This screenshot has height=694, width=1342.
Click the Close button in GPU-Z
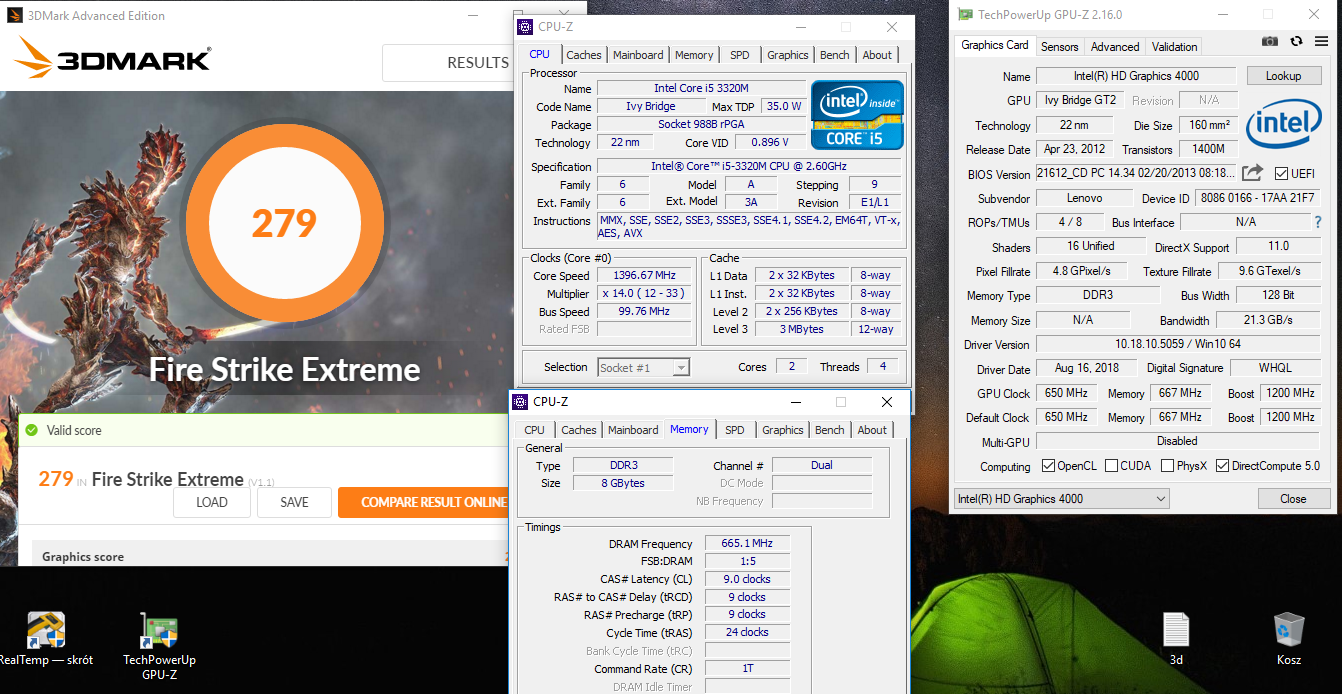1293,499
